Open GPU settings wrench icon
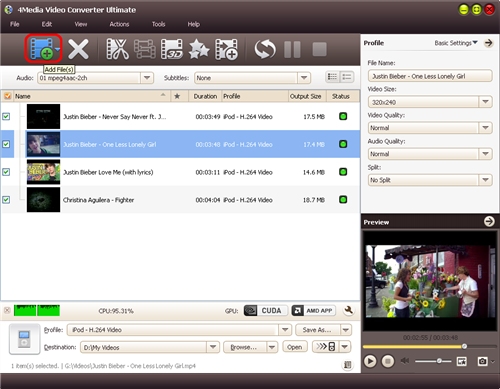Image resolution: width=500 pixels, height=389 pixels. click(348, 310)
